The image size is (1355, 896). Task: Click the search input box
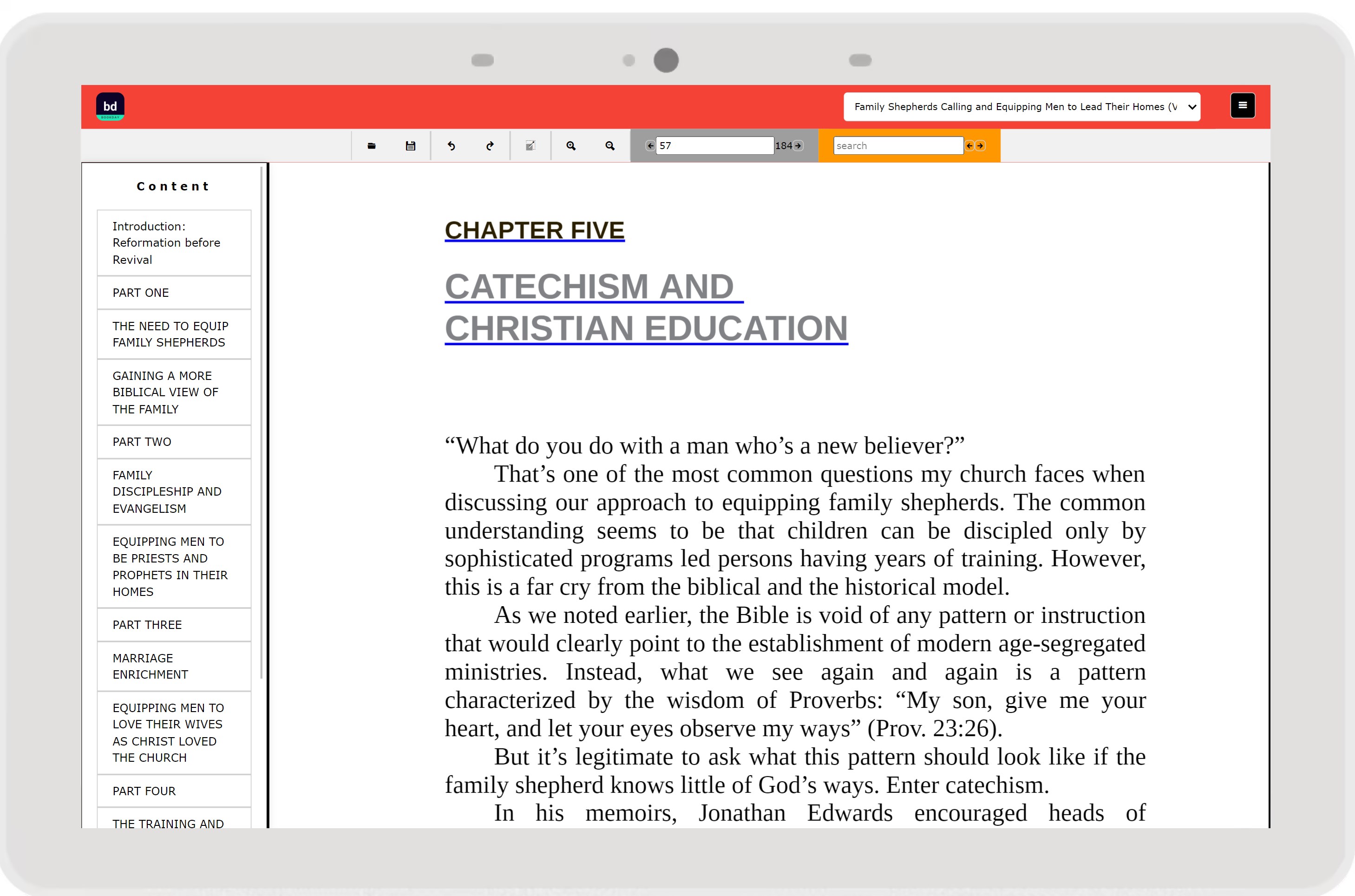click(898, 146)
